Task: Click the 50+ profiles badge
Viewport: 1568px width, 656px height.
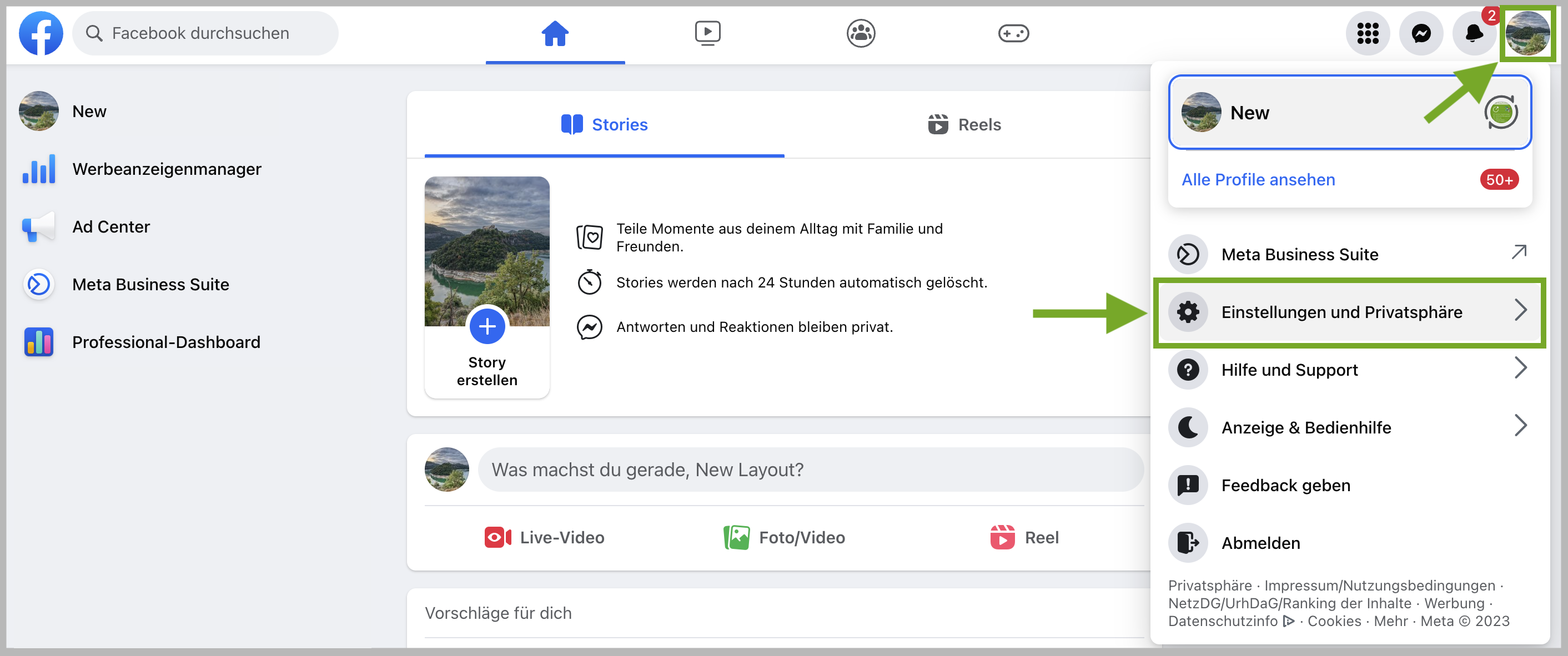Action: coord(1499,179)
